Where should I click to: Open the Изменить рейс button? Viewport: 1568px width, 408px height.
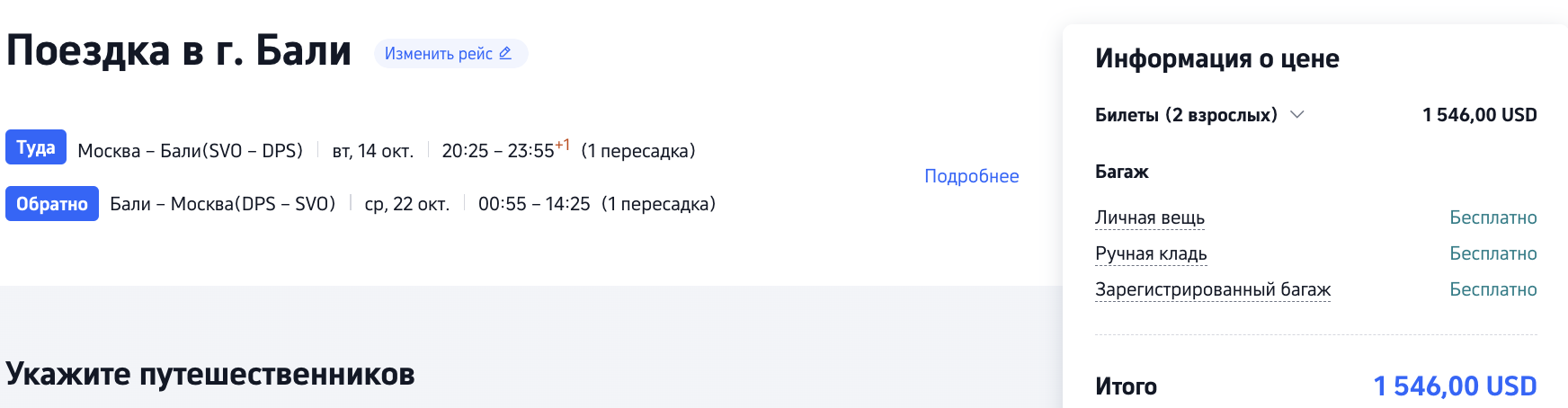point(450,53)
